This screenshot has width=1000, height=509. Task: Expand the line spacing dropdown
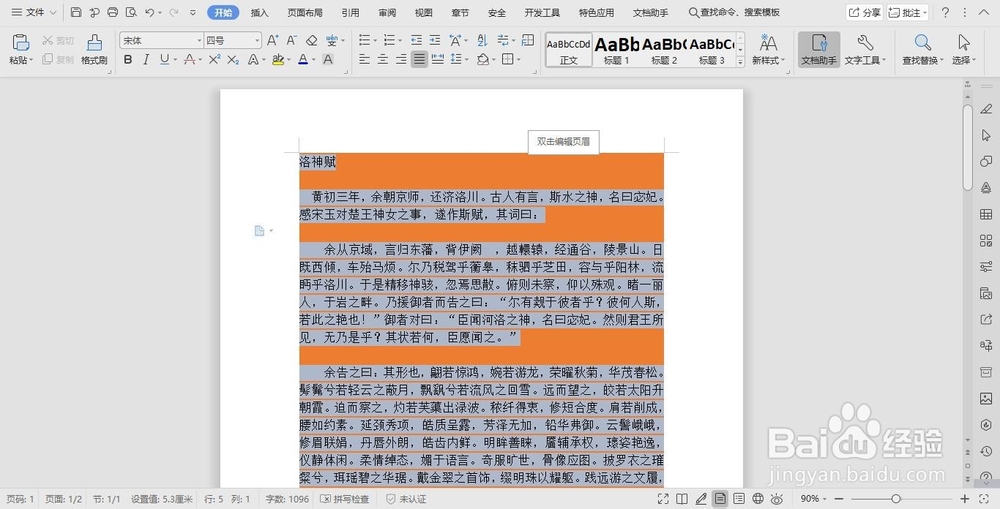[467, 59]
